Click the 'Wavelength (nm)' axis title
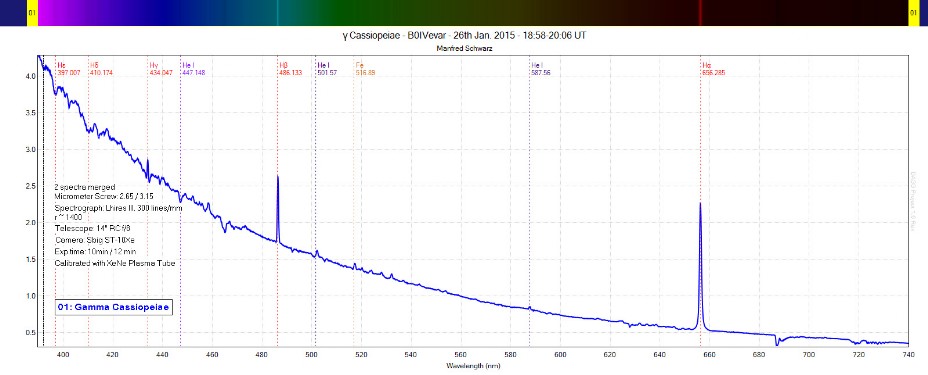The width and height of the screenshot is (928, 375). tap(473, 366)
